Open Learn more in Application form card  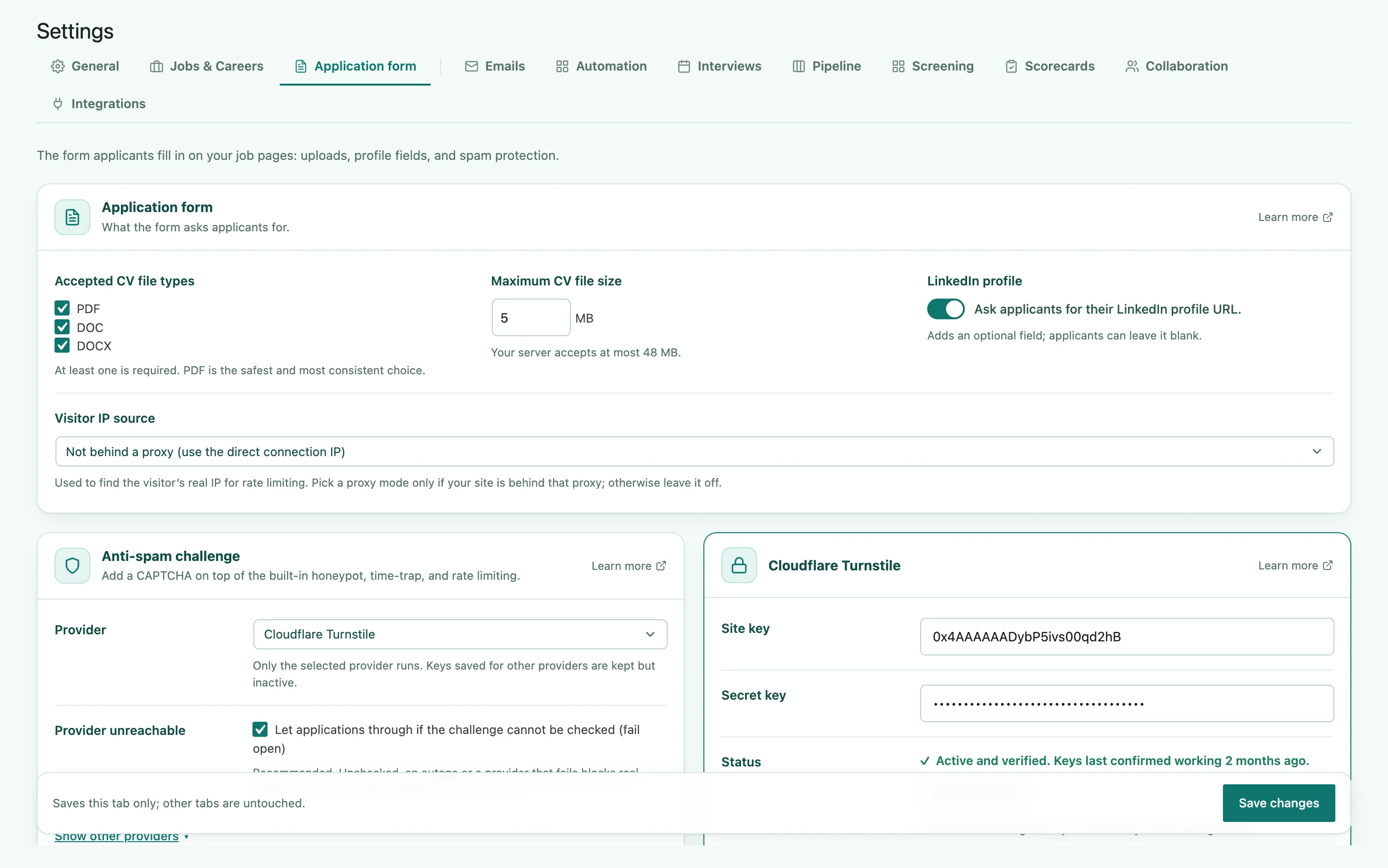1295,217
